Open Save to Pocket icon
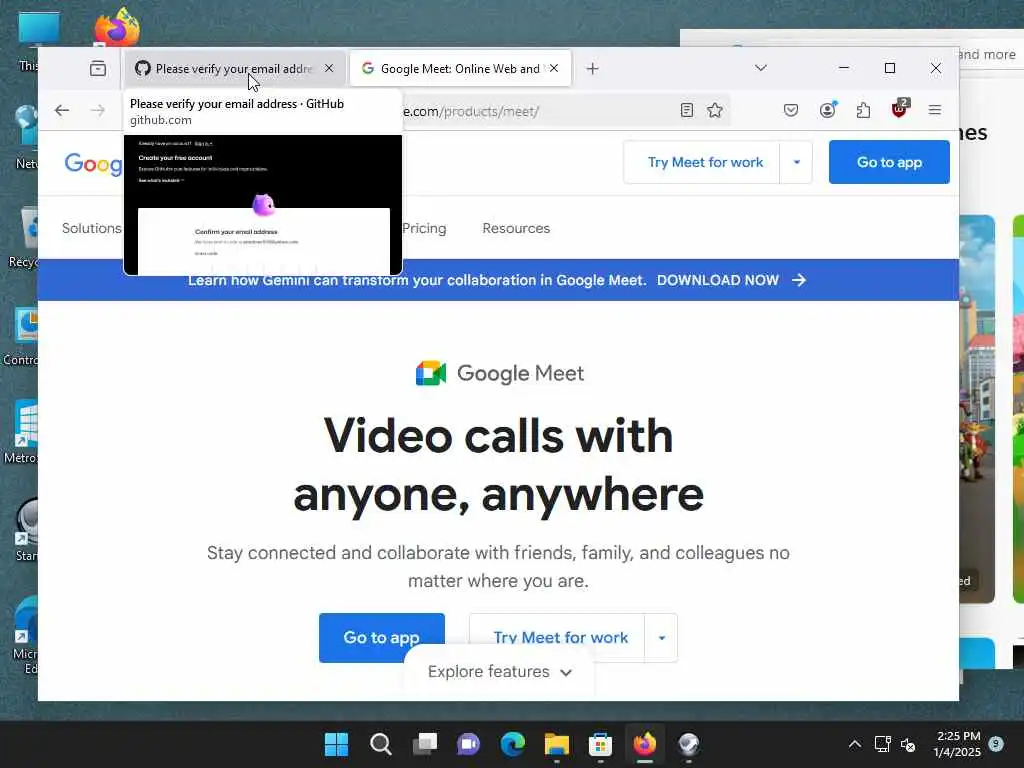This screenshot has width=1024, height=768. click(x=791, y=110)
